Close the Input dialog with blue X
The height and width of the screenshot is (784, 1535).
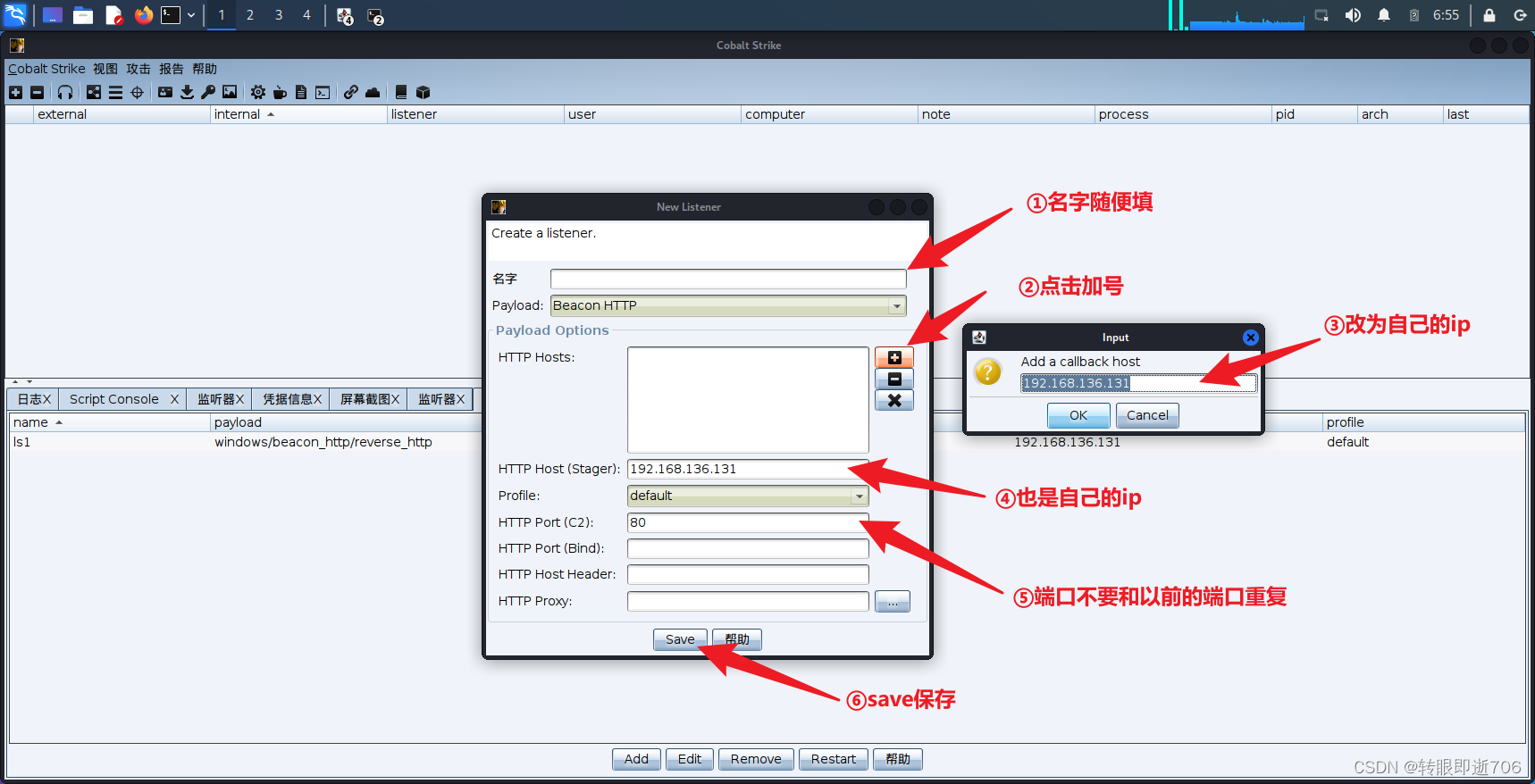[x=1251, y=338]
